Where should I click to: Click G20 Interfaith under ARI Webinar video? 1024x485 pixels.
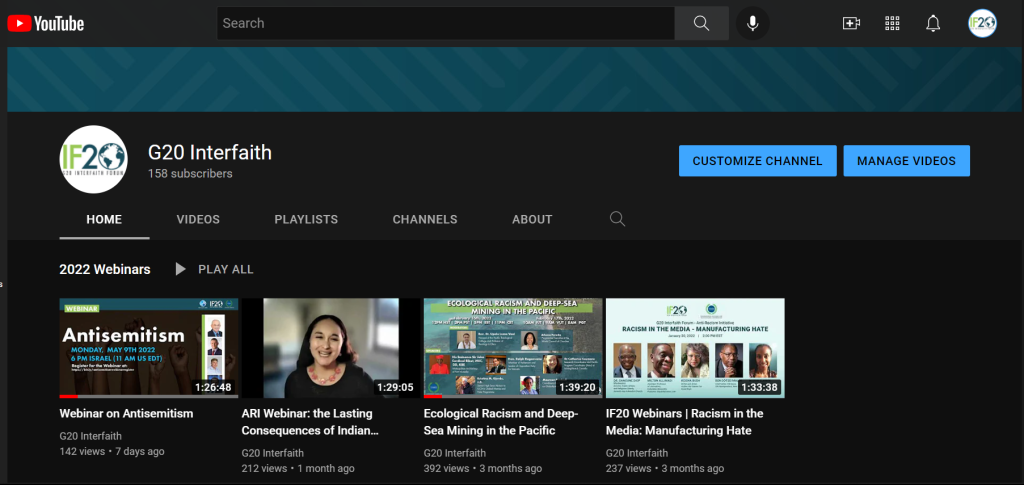pyautogui.click(x=273, y=453)
